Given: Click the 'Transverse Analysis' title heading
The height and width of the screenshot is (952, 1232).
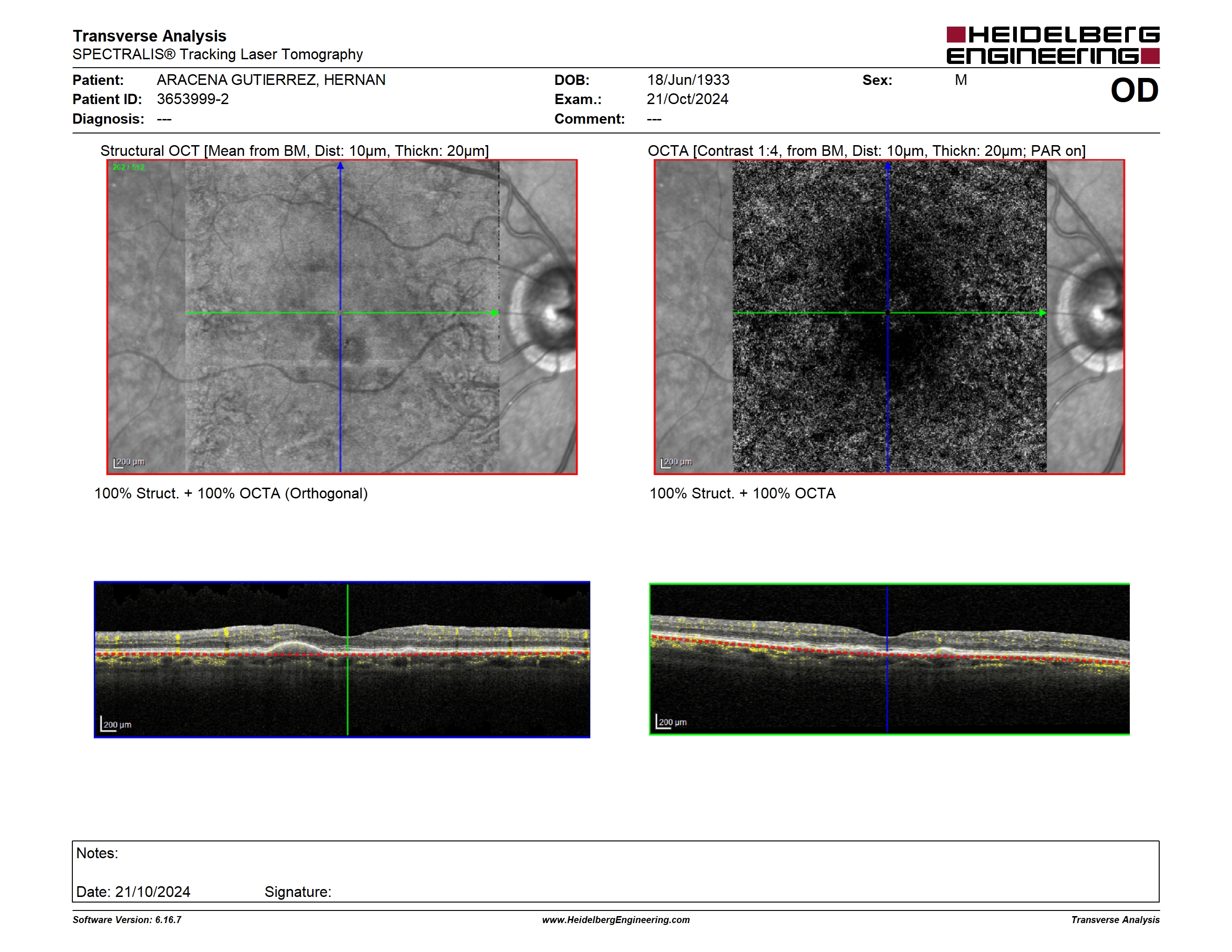Looking at the screenshot, I should click(x=149, y=36).
